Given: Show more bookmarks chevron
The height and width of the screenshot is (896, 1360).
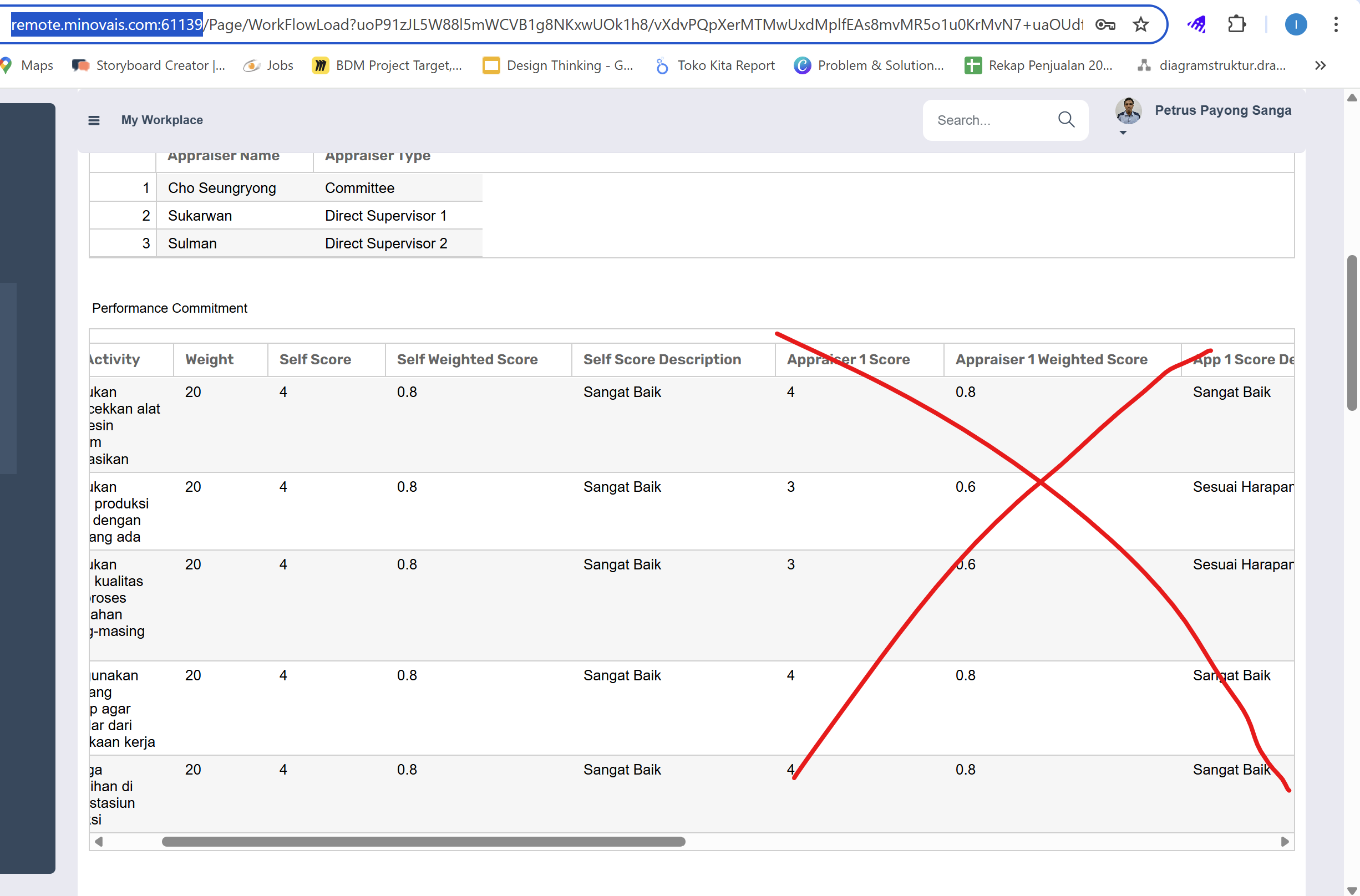Looking at the screenshot, I should (1320, 66).
